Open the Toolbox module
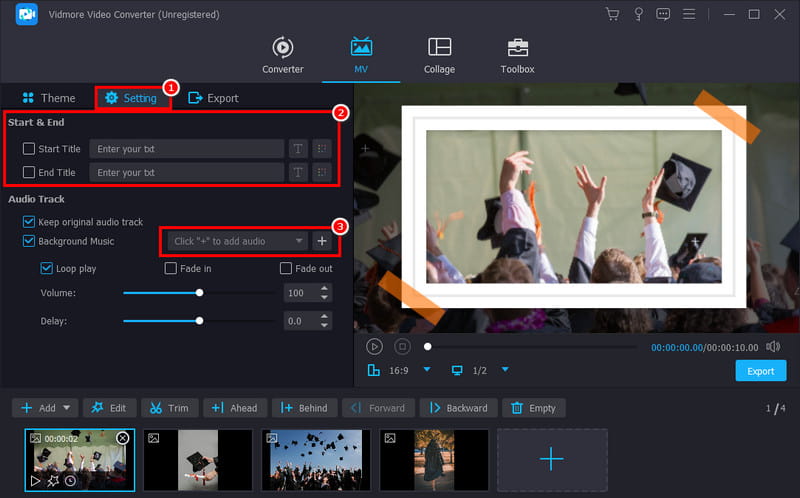 517,55
